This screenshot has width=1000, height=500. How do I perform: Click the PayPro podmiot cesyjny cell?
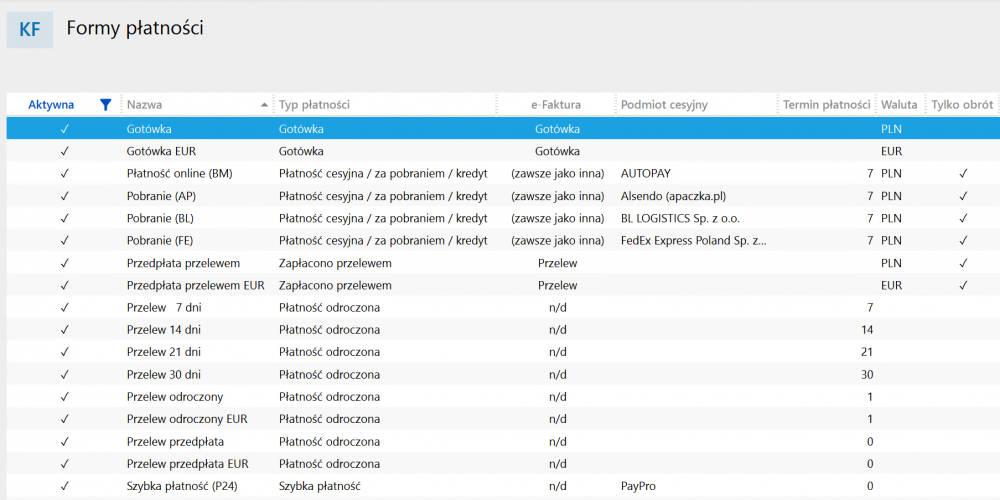638,486
